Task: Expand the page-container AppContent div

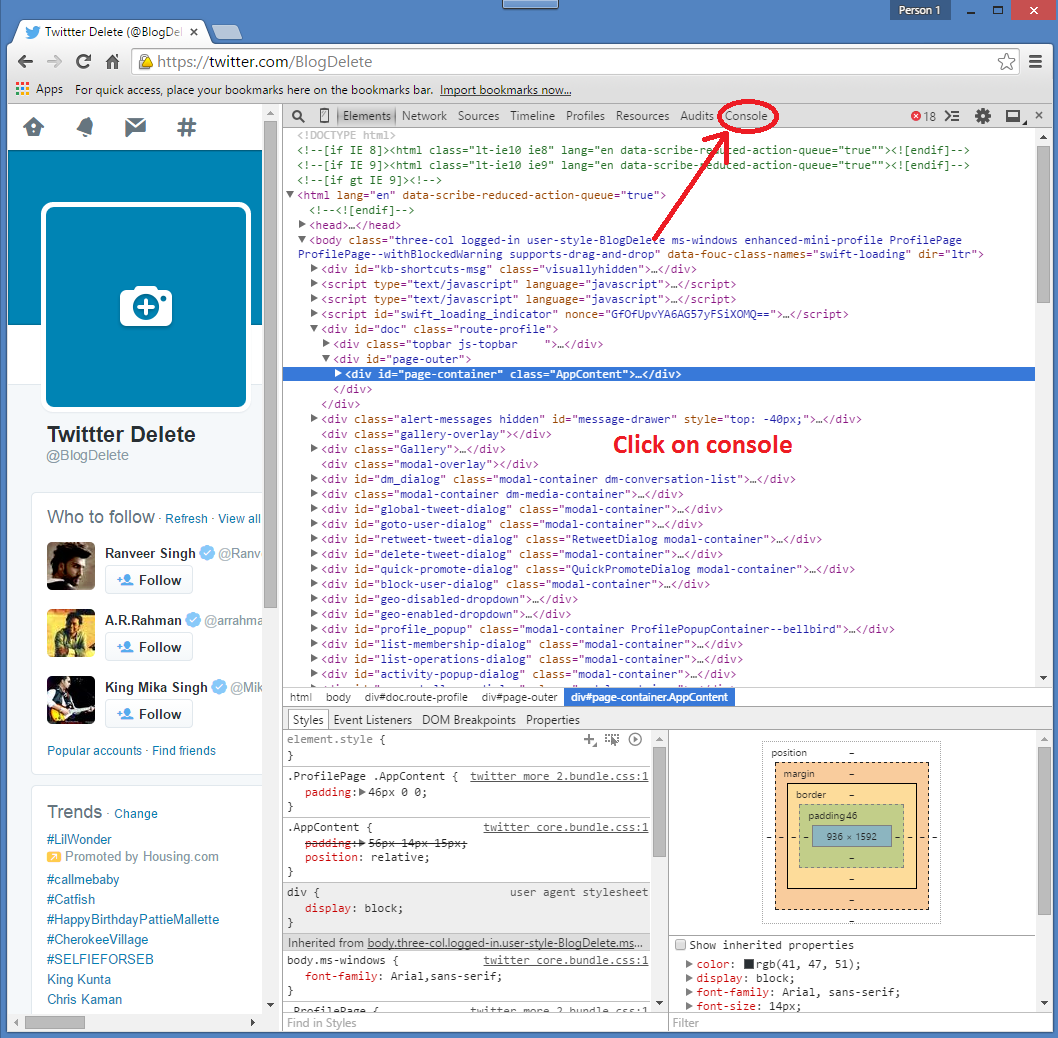Action: pos(339,373)
